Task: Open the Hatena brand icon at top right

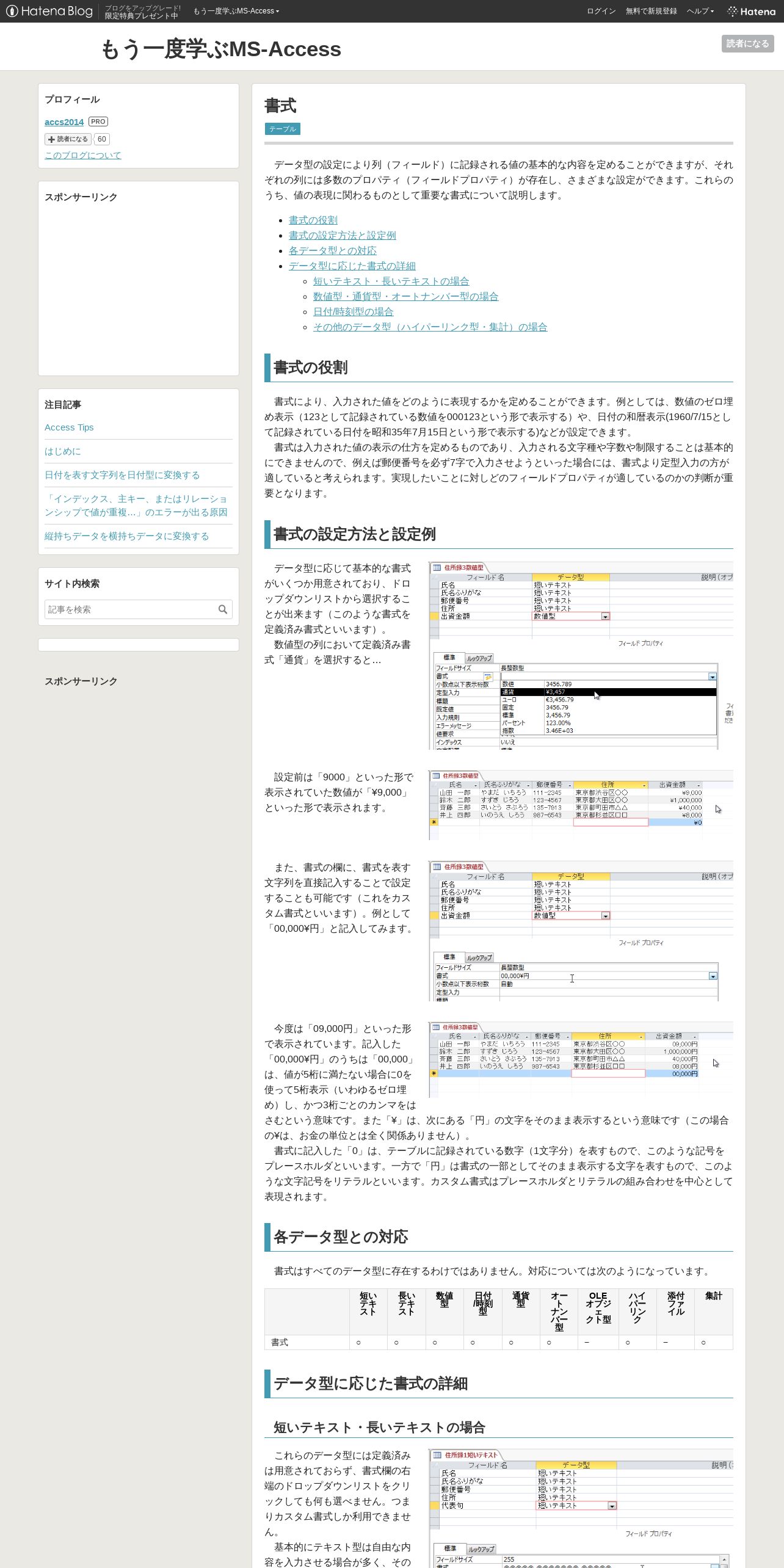Action: (751, 11)
